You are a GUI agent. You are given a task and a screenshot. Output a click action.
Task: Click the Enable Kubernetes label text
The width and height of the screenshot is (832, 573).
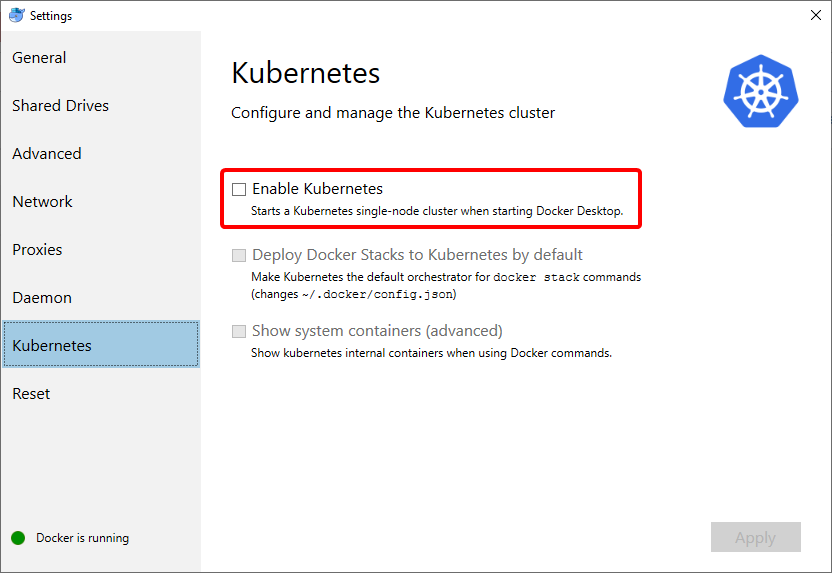(x=317, y=189)
